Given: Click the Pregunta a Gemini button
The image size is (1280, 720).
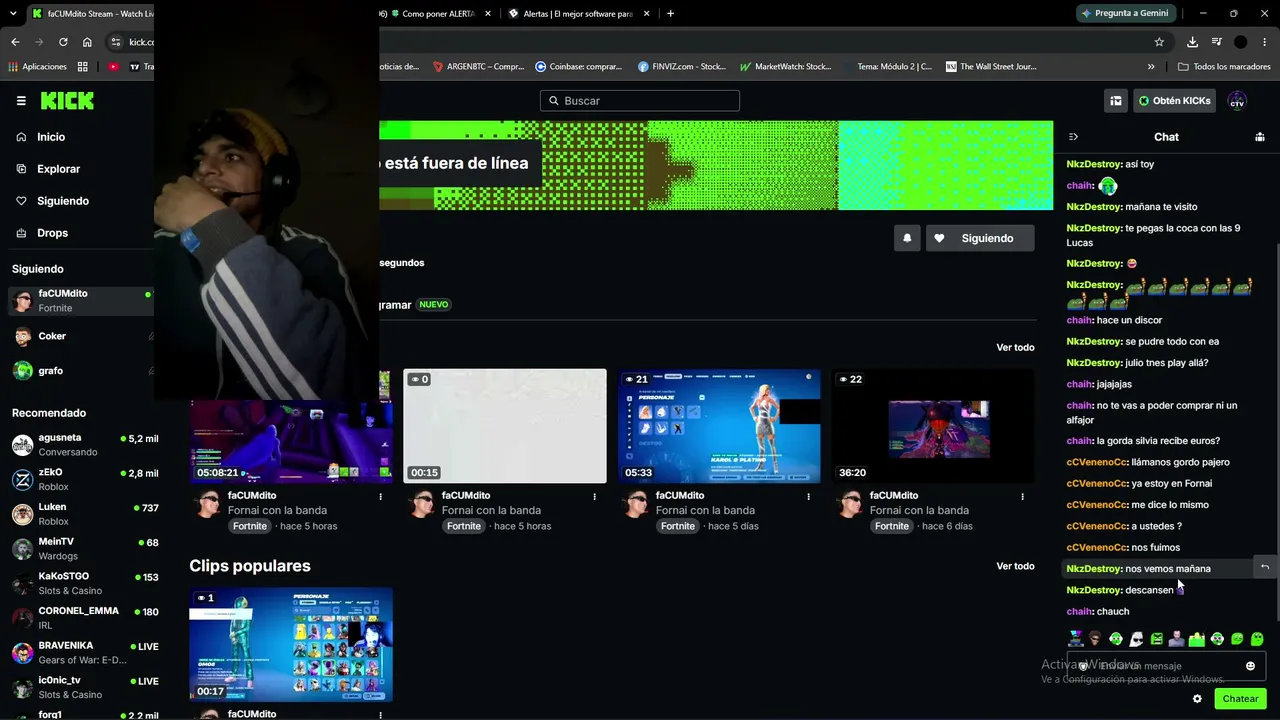Looking at the screenshot, I should tap(1125, 13).
